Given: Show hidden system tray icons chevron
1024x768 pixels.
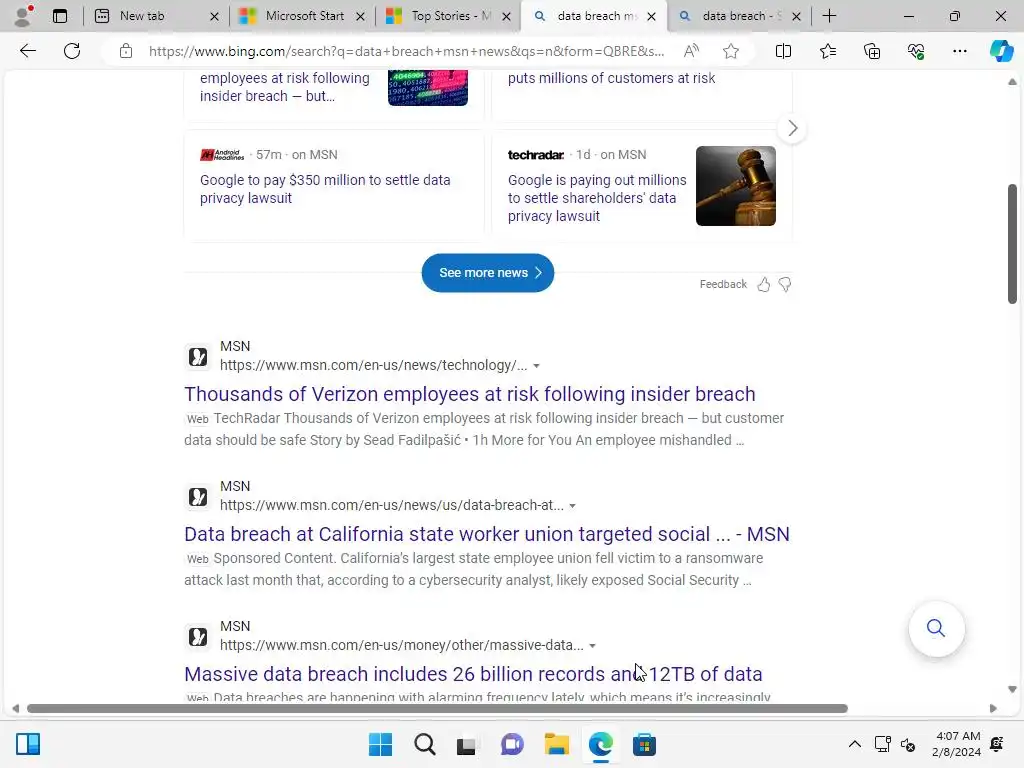Looking at the screenshot, I should pos(854,744).
